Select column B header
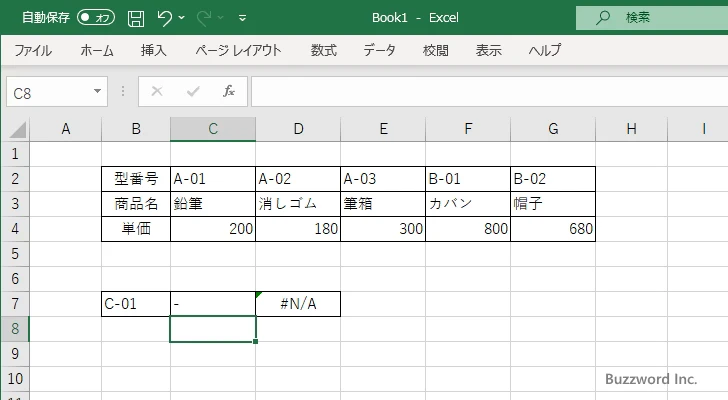 (136, 129)
